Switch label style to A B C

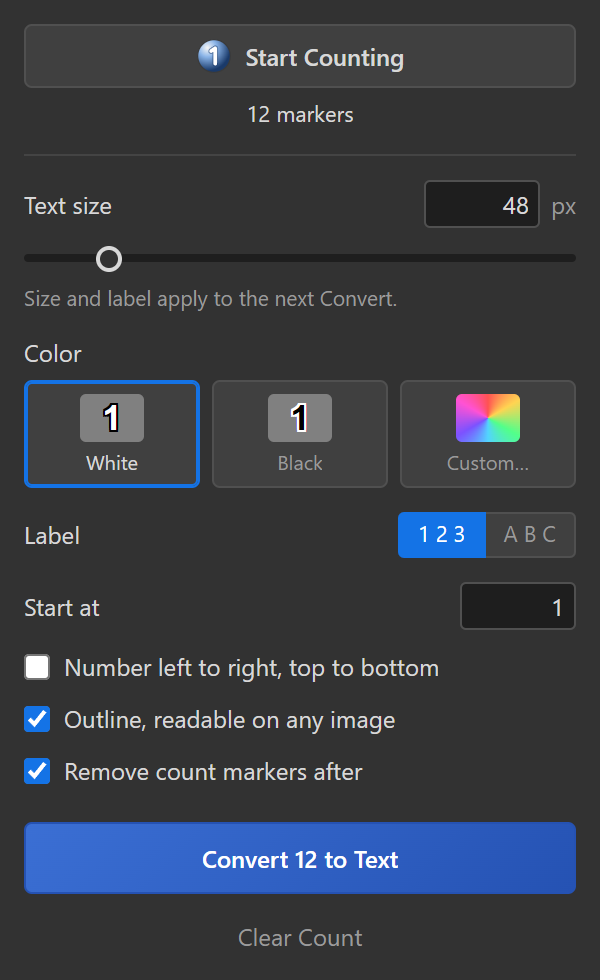pos(531,535)
